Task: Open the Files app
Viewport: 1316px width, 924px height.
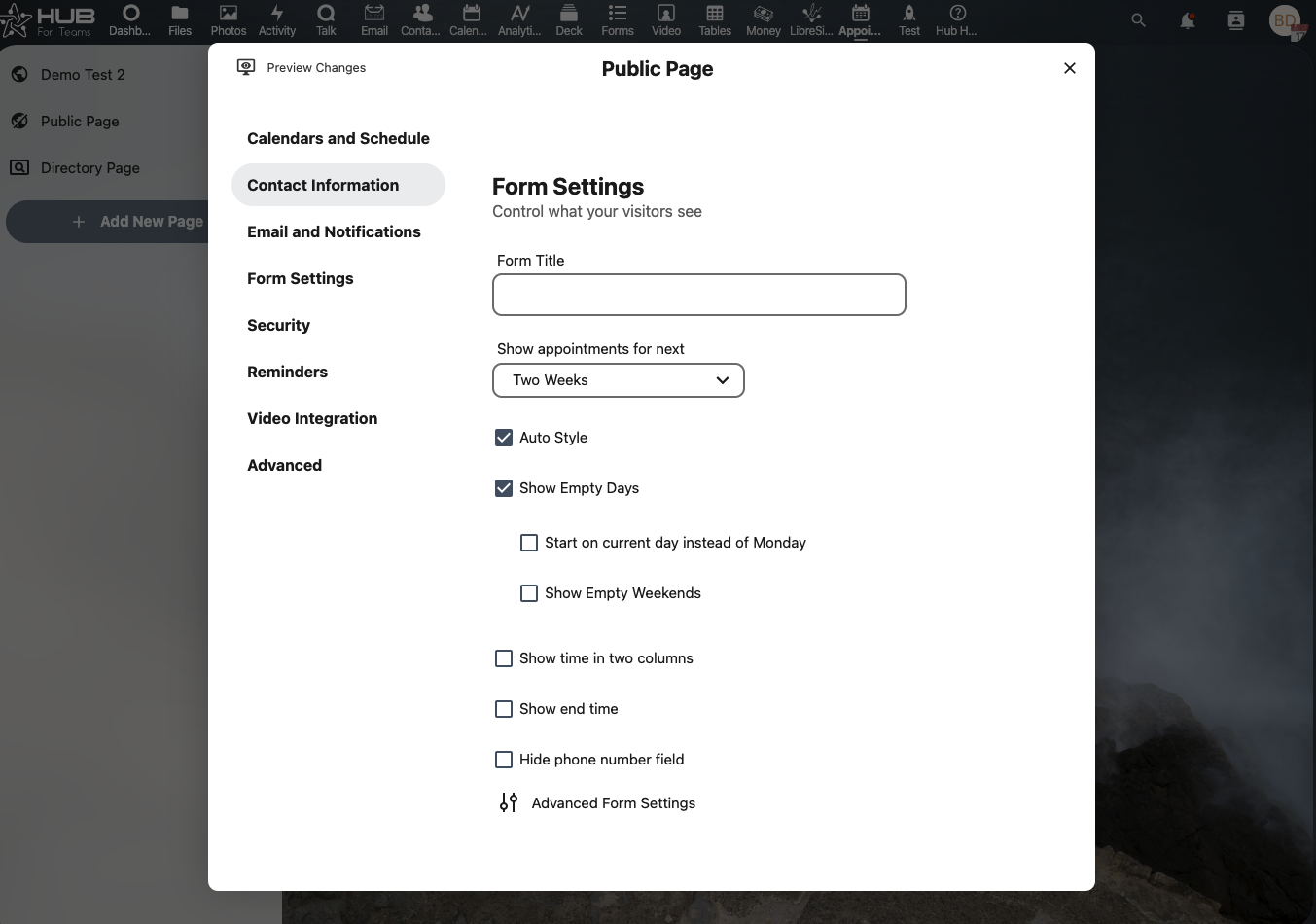Action: pos(180,19)
